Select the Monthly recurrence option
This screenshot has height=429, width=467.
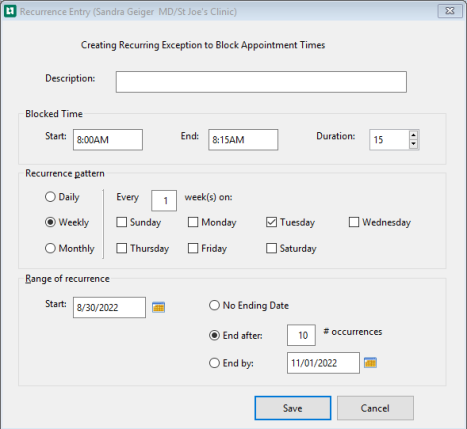click(x=50, y=248)
